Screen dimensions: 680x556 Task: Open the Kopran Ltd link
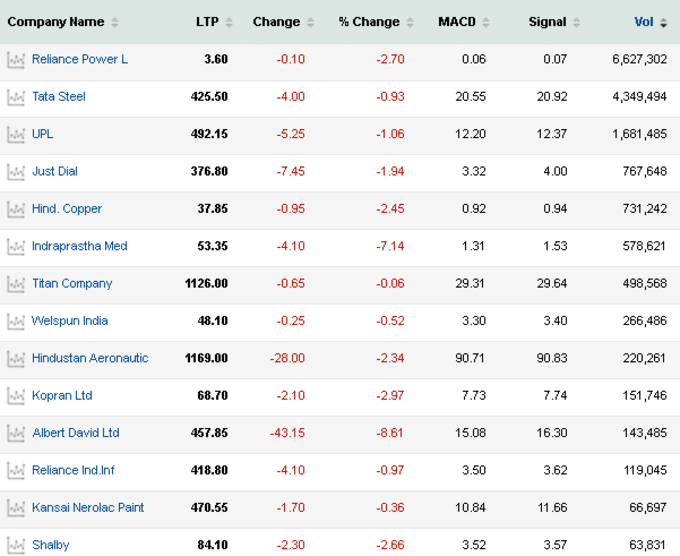tap(62, 396)
